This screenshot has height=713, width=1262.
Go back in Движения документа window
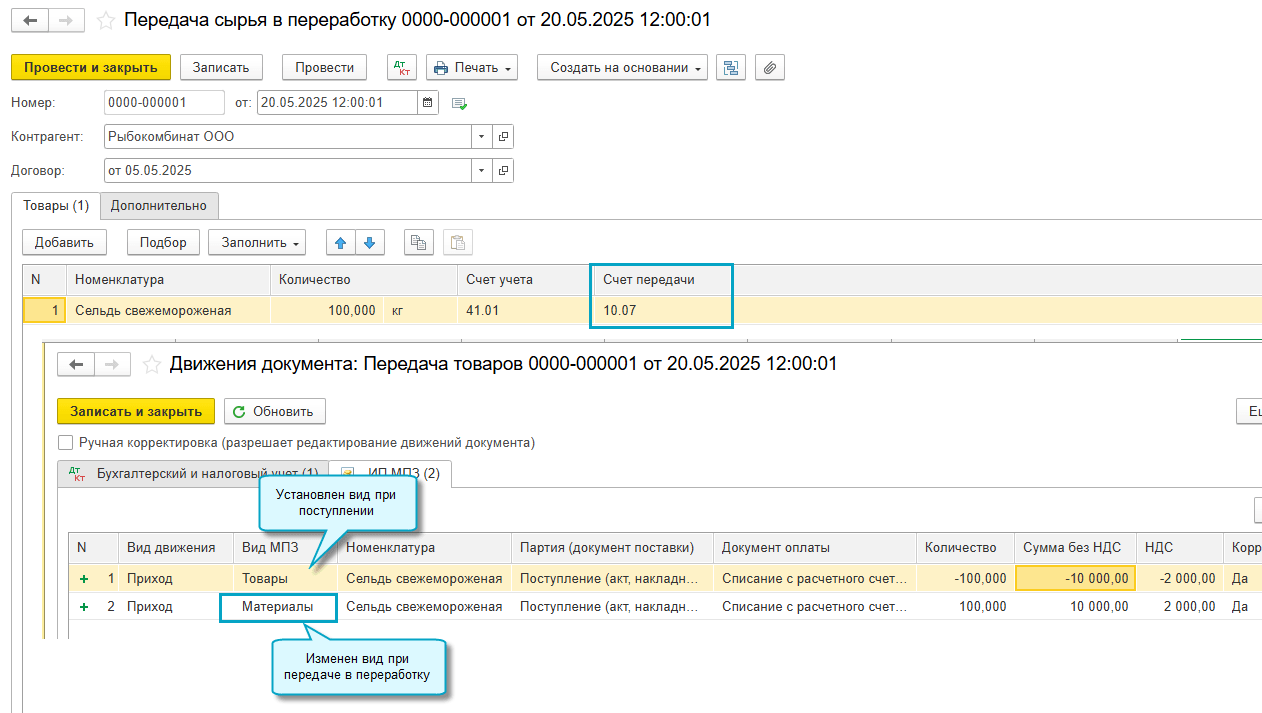click(x=76, y=364)
